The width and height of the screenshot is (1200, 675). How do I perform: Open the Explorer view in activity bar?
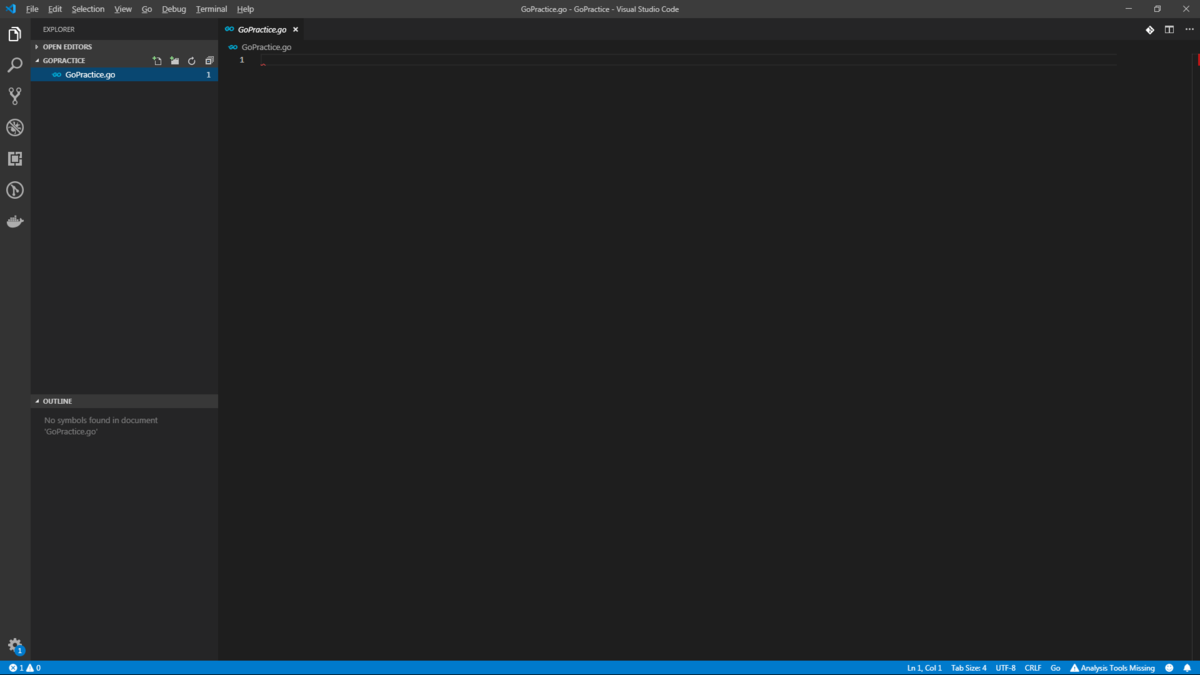pos(15,34)
